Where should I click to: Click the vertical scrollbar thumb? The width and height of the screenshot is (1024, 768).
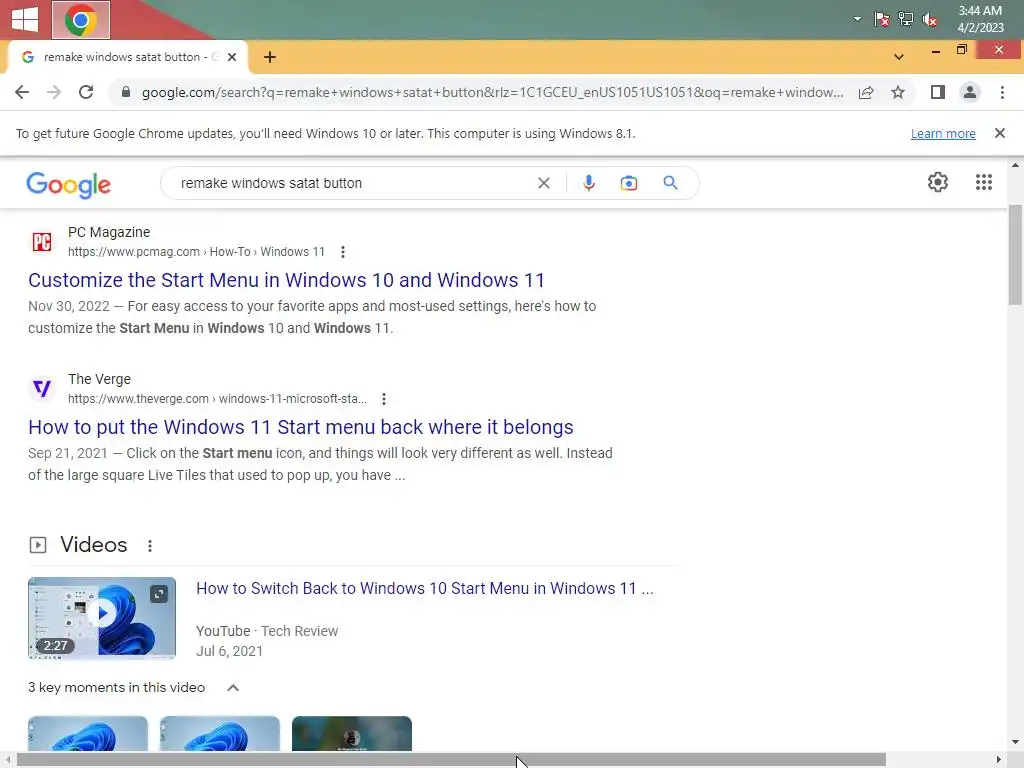[1015, 255]
